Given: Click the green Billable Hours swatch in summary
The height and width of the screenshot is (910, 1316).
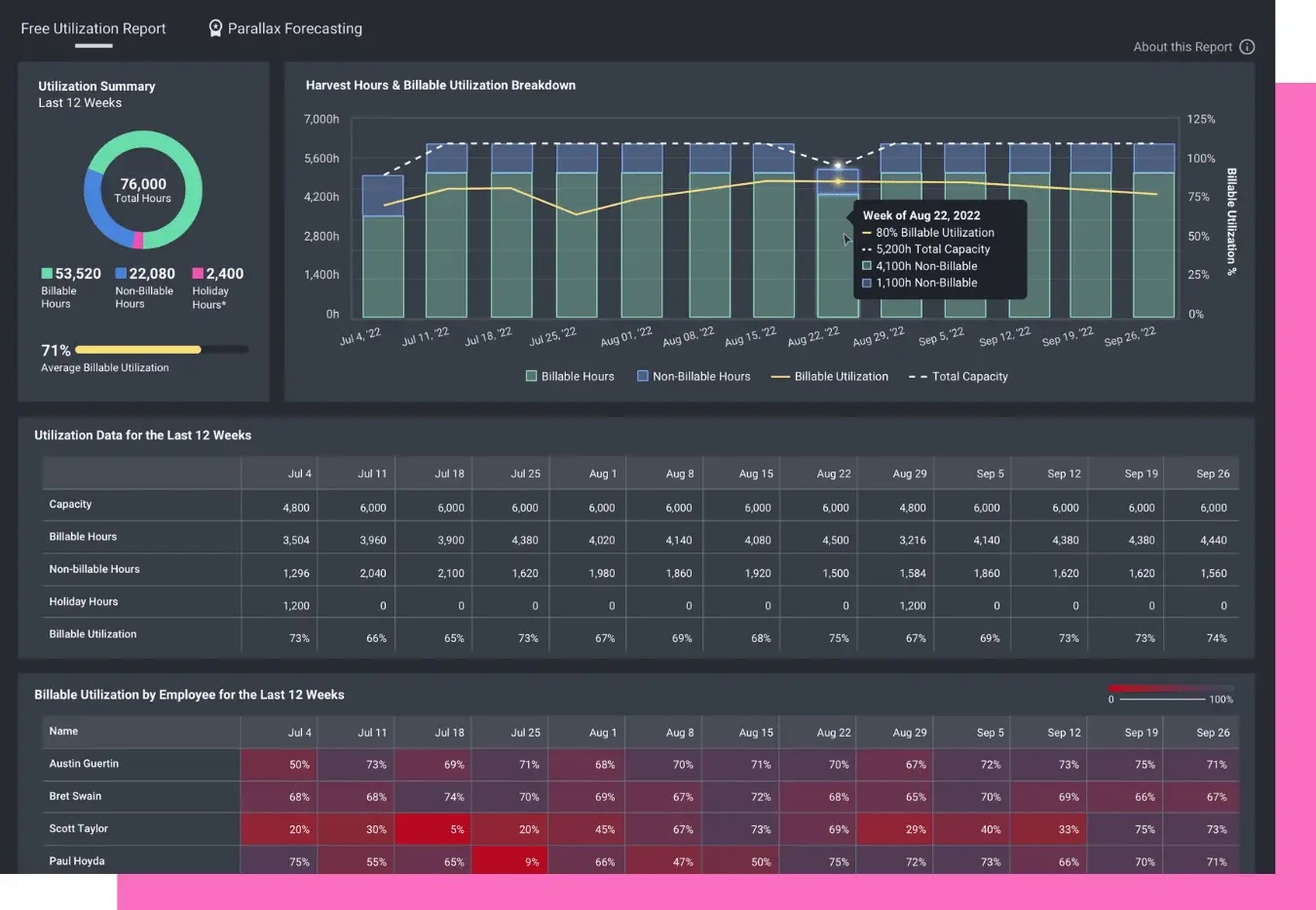Looking at the screenshot, I should [x=47, y=274].
